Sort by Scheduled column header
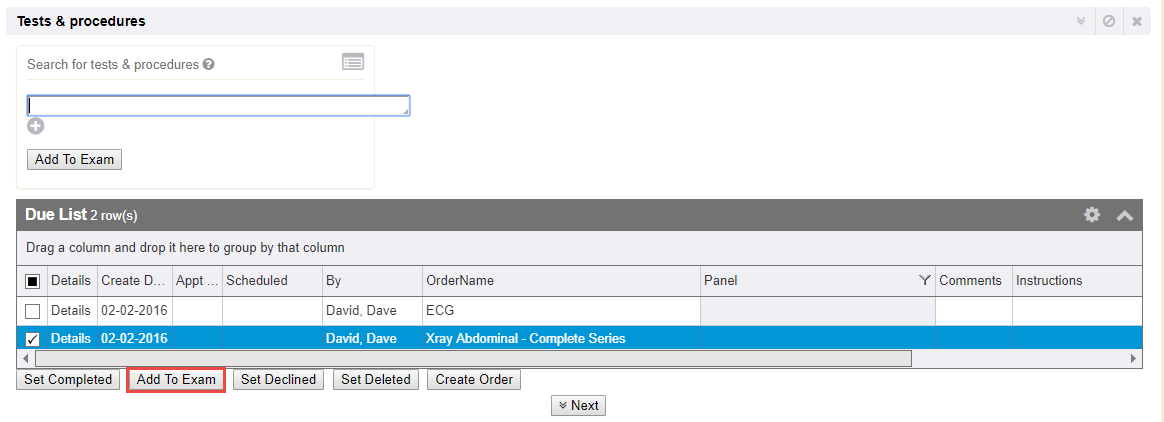Viewport: 1164px width, 422px height. pyautogui.click(x=257, y=281)
